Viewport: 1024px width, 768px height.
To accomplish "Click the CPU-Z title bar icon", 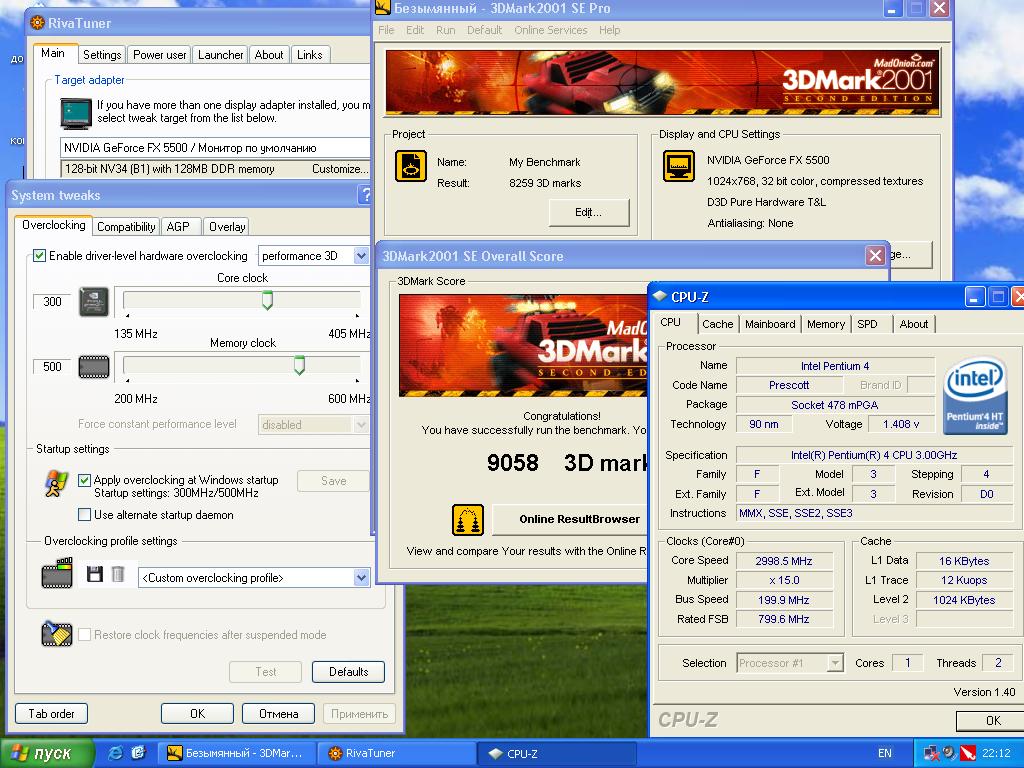I will click(660, 296).
